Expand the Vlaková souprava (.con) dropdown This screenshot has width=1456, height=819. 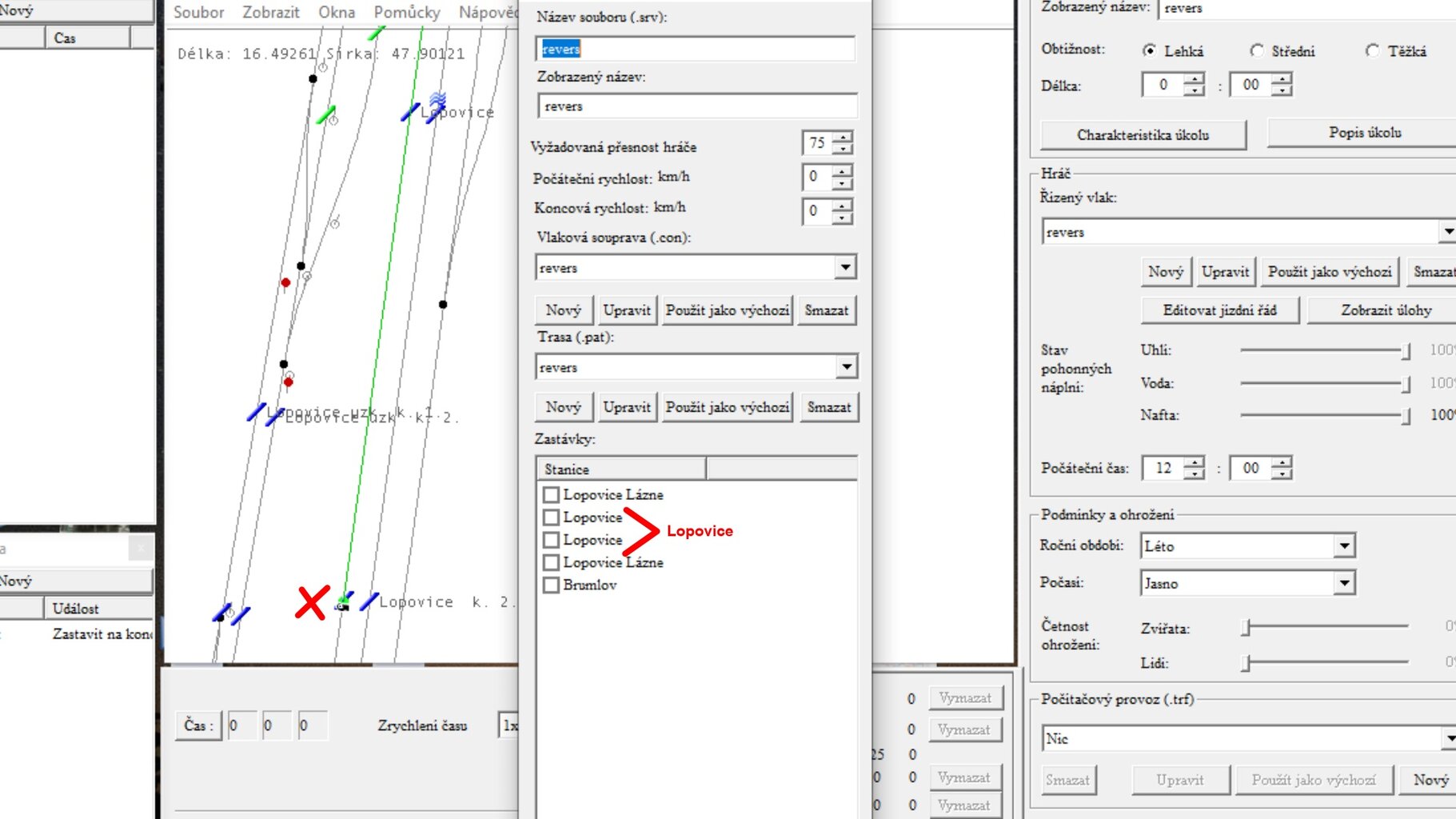pyautogui.click(x=845, y=267)
